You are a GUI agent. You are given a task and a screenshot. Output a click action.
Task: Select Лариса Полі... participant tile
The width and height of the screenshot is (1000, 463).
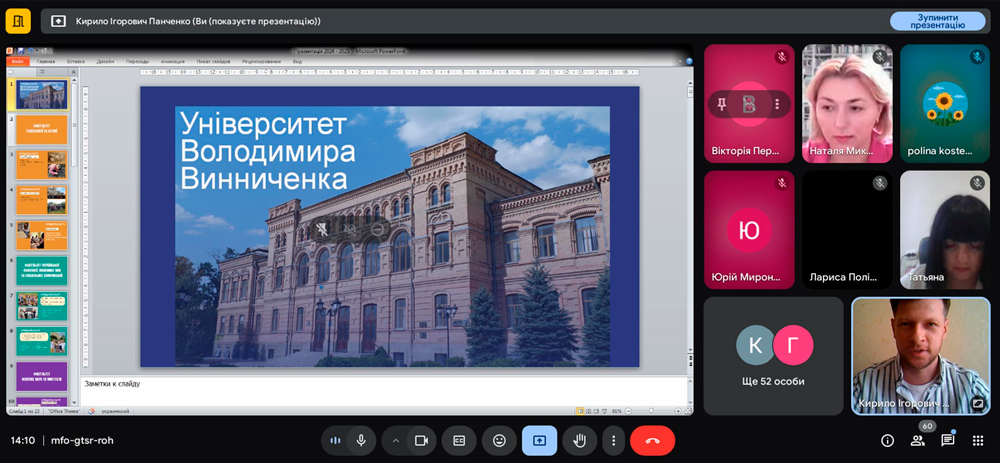point(847,230)
